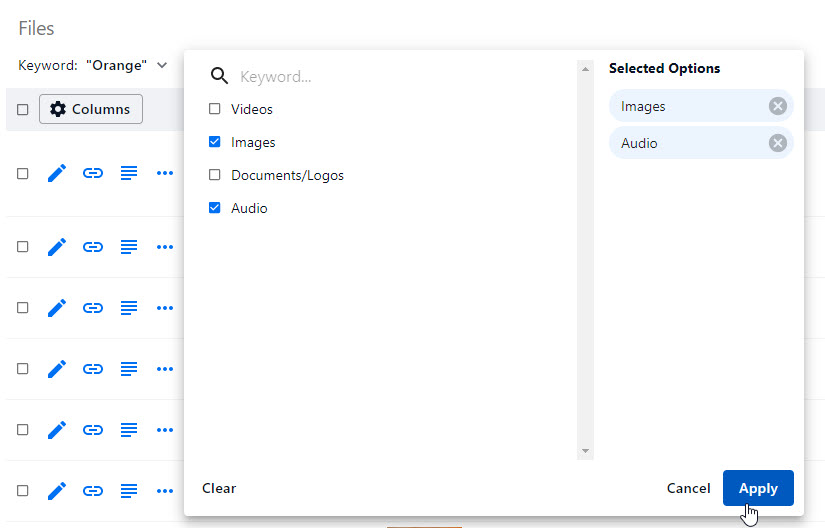Viewport: 825px width, 528px height.
Task: Uncheck the Audio option
Action: click(215, 208)
